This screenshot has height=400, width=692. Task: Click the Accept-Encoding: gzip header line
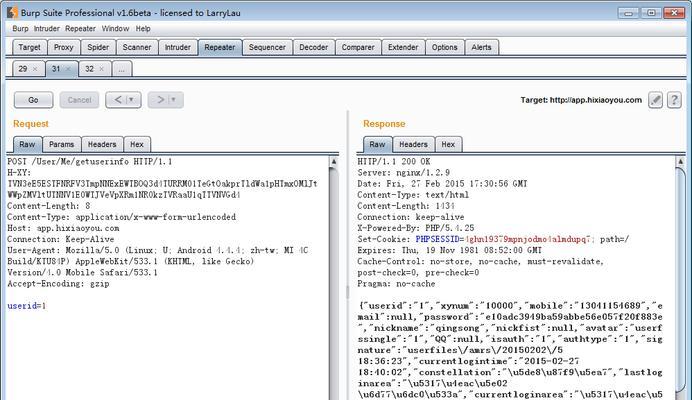58,283
